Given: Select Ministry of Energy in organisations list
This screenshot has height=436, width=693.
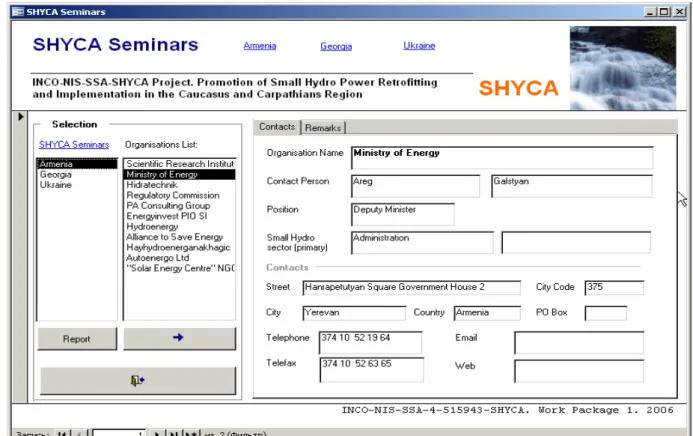Looking at the screenshot, I should (x=179, y=174).
